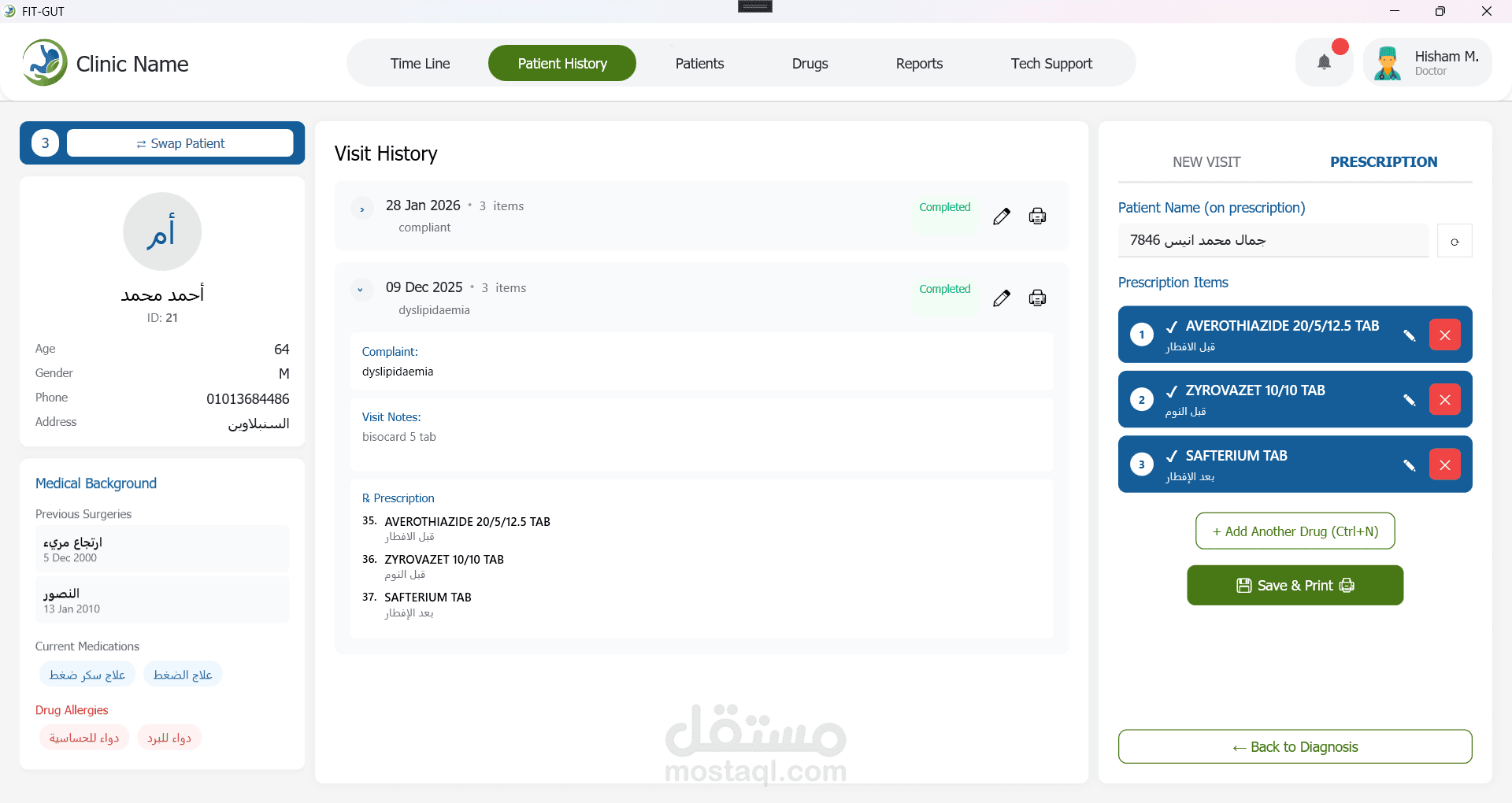Click Back to Diagnosis

[1294, 746]
